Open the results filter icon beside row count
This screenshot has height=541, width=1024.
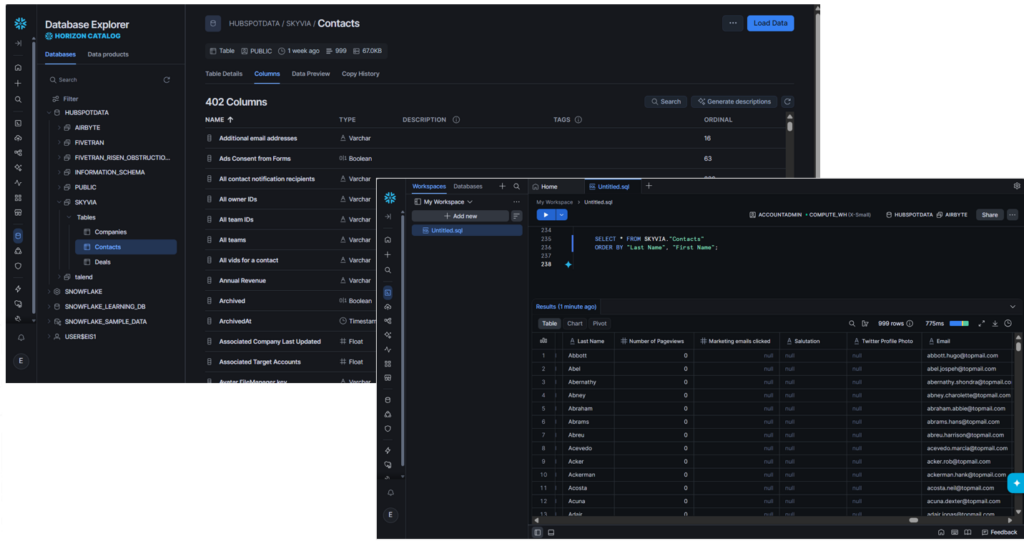coord(865,323)
